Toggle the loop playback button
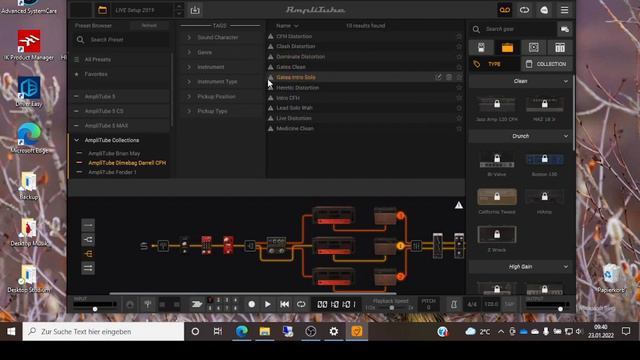This screenshot has height=360, width=640. (301, 304)
